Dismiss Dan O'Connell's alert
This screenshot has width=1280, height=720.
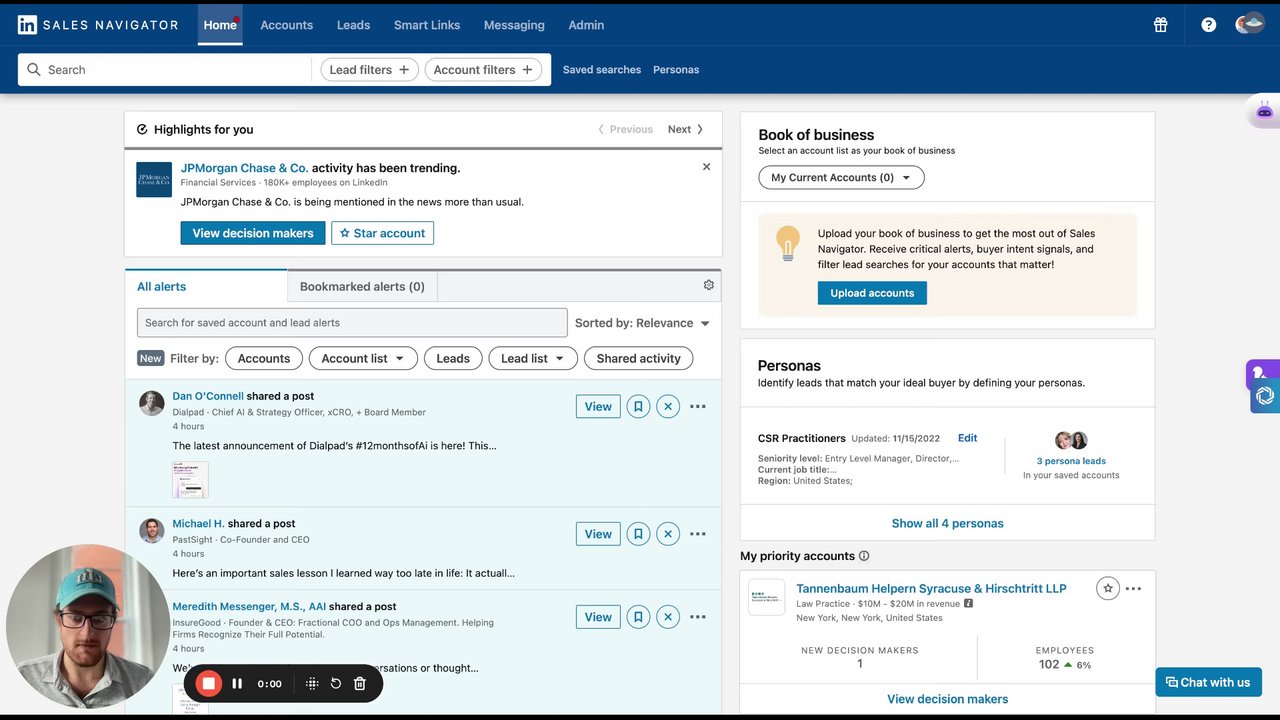668,406
